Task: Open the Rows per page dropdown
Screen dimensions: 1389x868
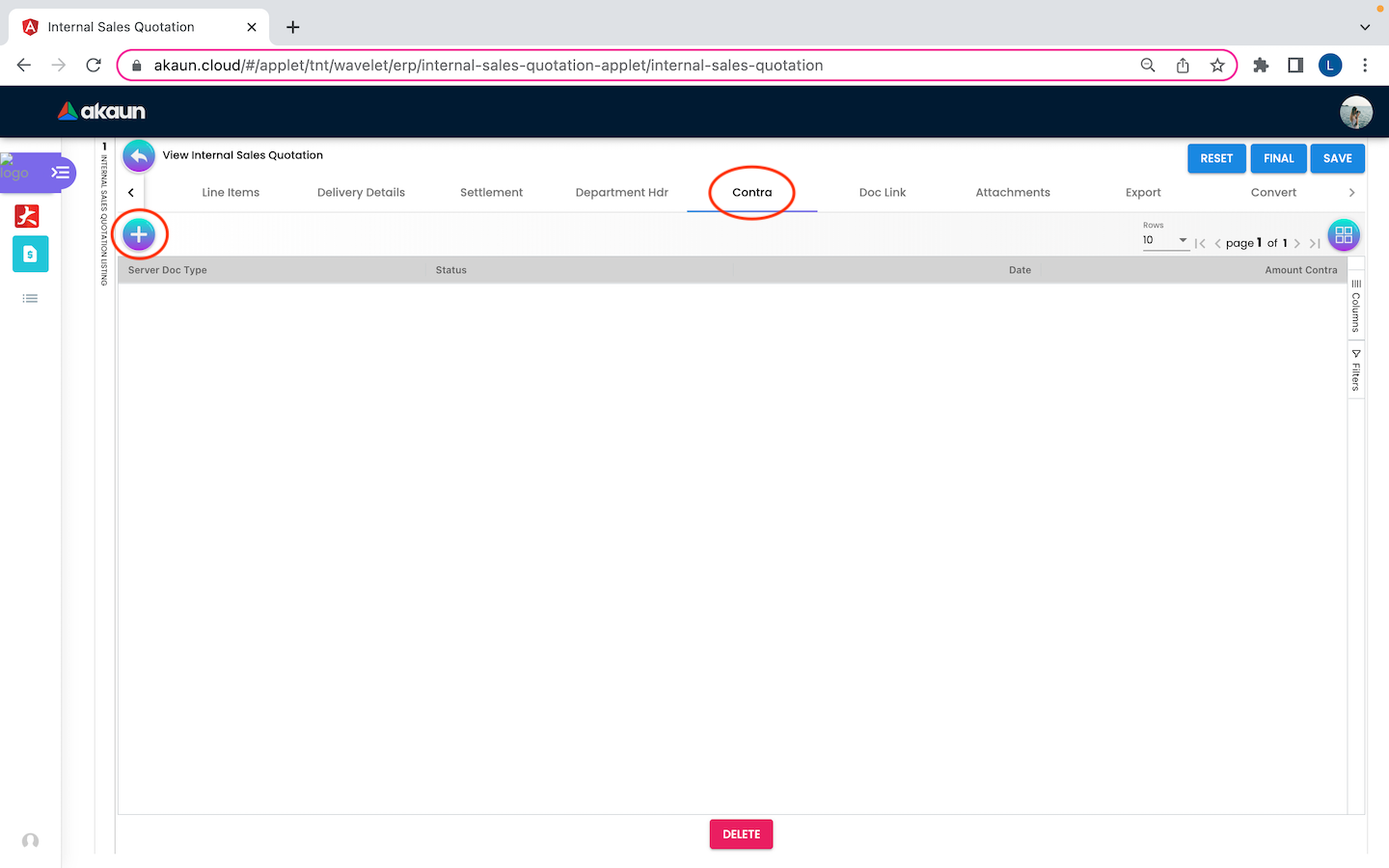Action: pos(1165,240)
